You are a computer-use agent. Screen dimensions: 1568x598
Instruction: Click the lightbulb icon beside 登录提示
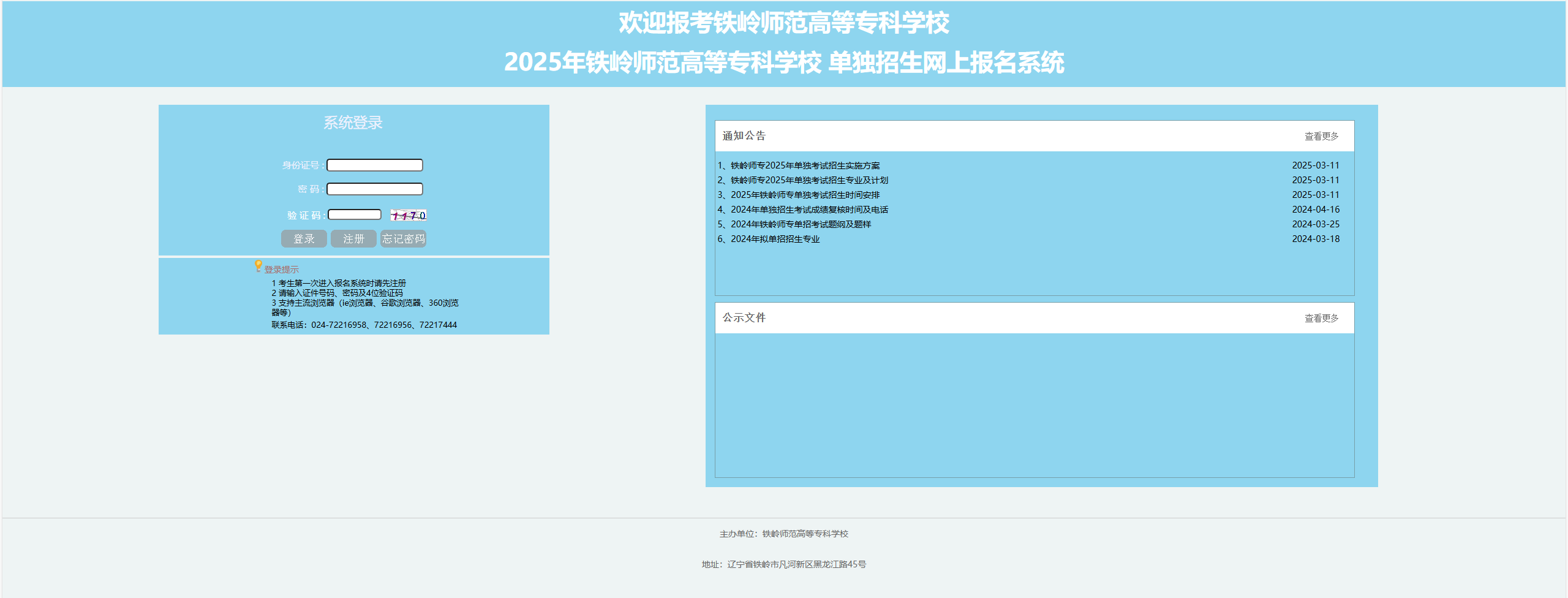tap(258, 266)
